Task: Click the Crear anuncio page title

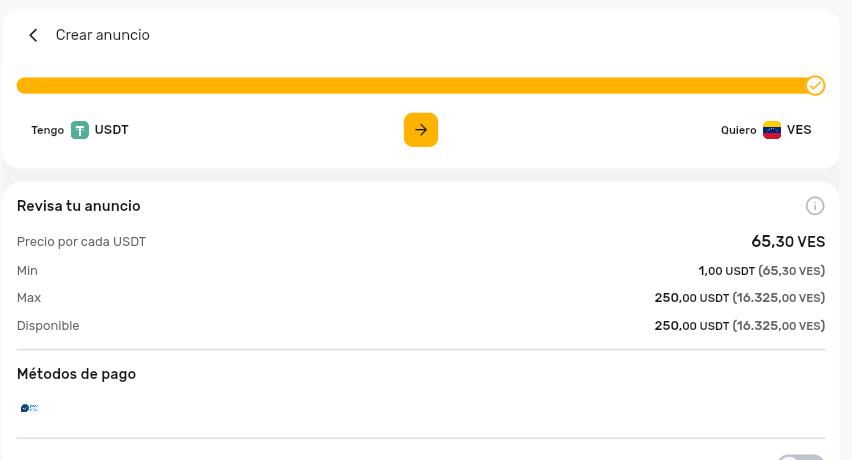Action: click(103, 35)
